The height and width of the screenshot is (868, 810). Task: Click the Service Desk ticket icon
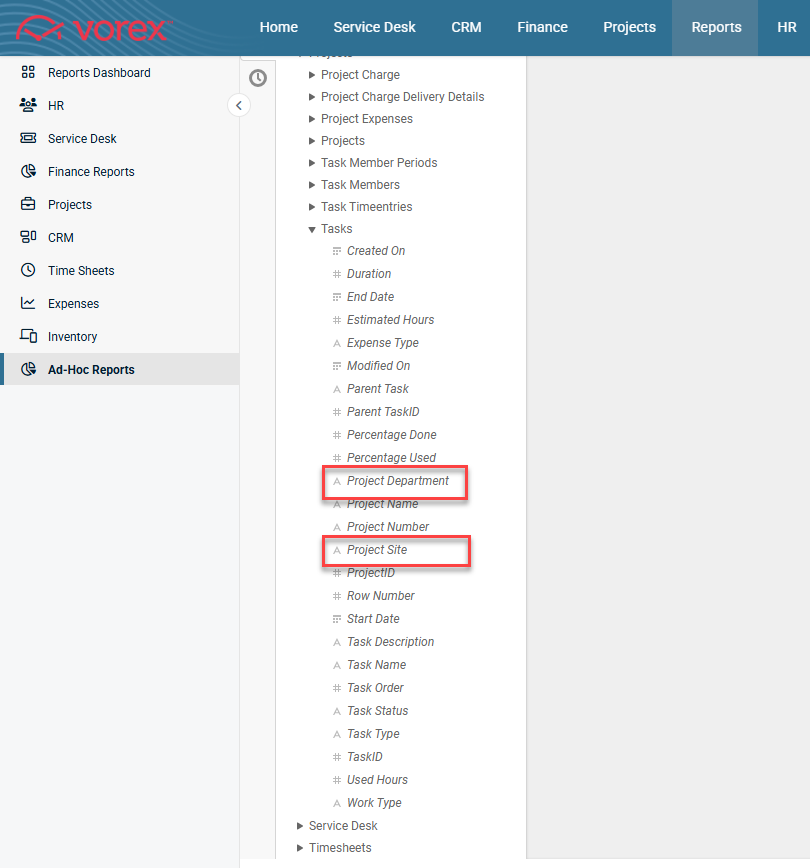click(x=28, y=139)
